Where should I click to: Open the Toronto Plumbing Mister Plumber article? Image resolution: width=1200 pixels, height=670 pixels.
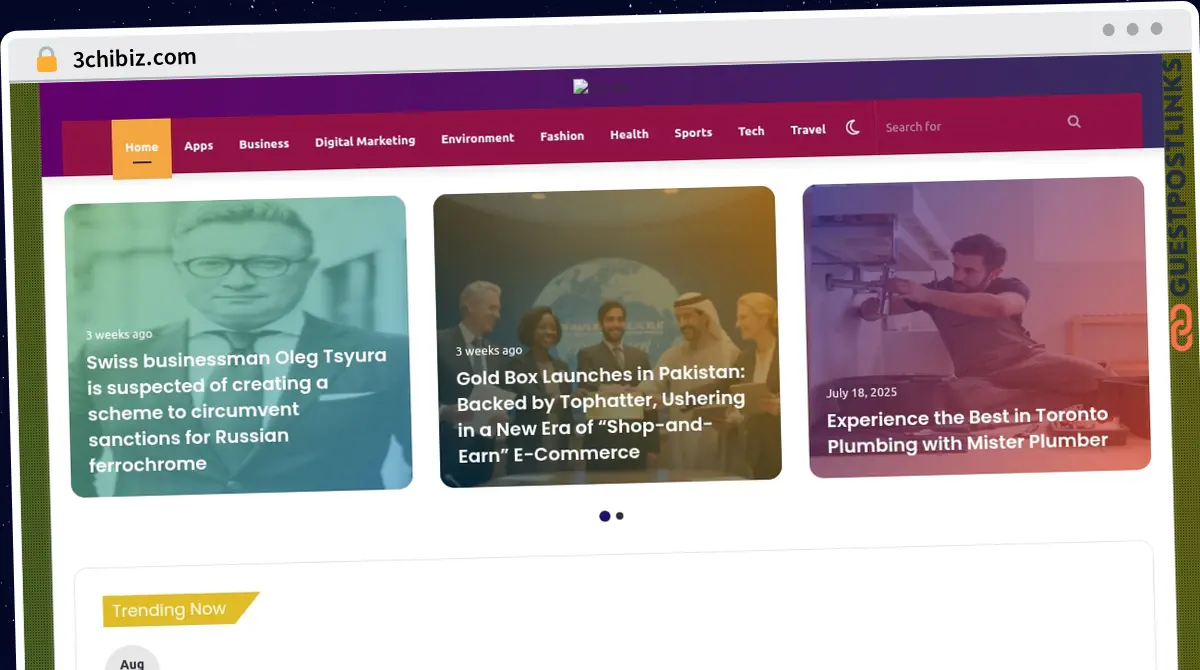tap(967, 430)
